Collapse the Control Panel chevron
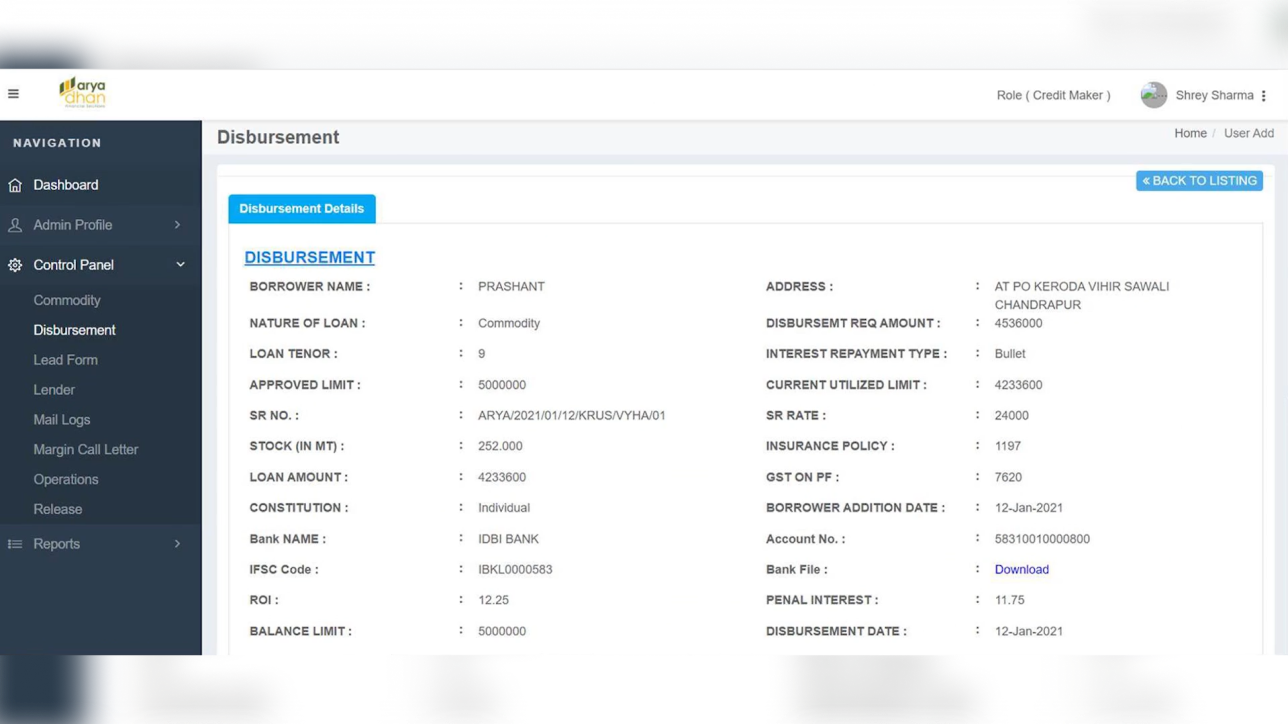The height and width of the screenshot is (724, 1288). 180,265
